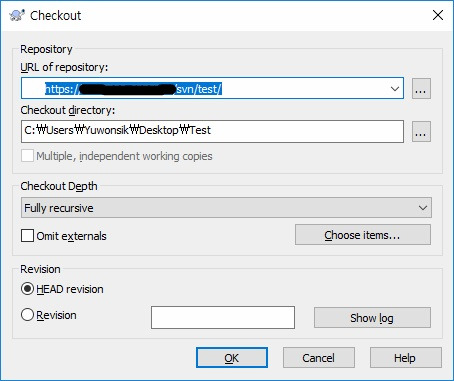Toggle Multiple, independent working copies checkbox
Image resolution: width=454 pixels, height=381 pixels.
pos(27,156)
